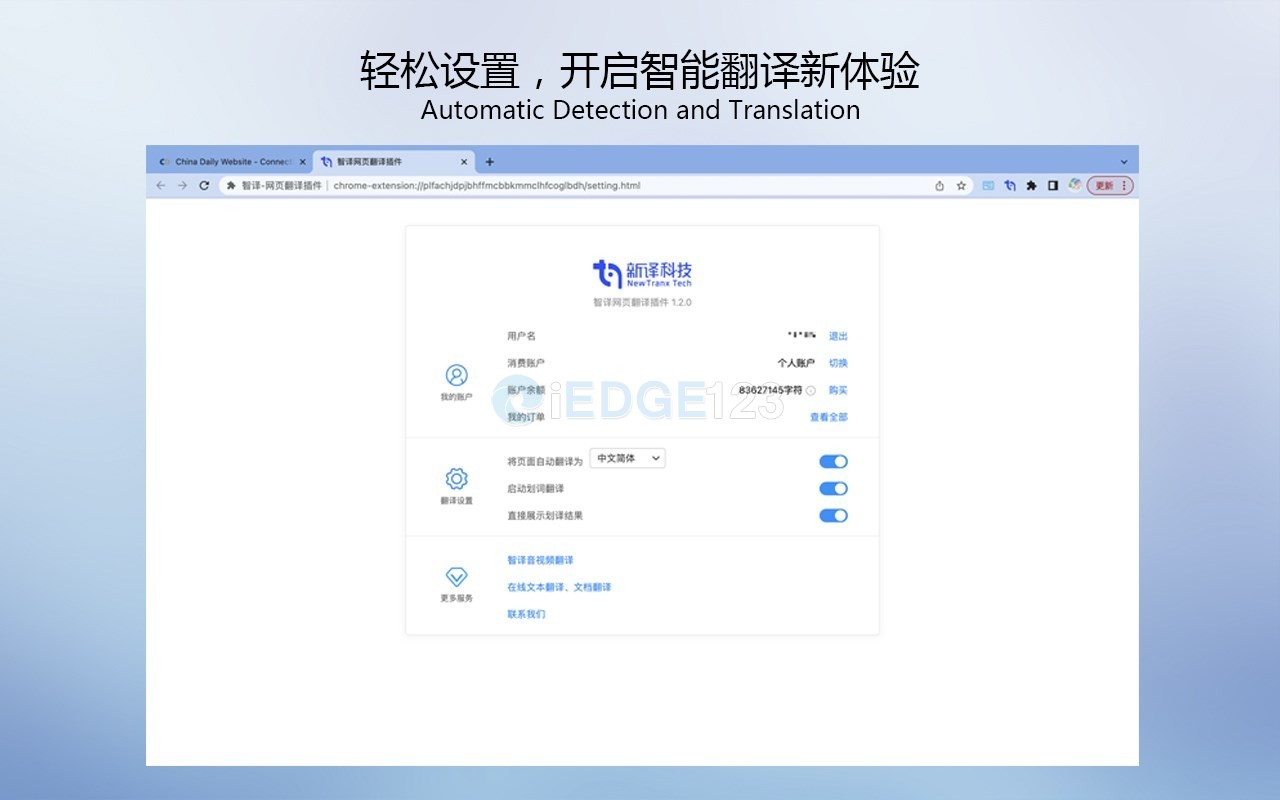Click the version text 智译网页翻译插件 1.2.0
The image size is (1280, 800).
(642, 302)
